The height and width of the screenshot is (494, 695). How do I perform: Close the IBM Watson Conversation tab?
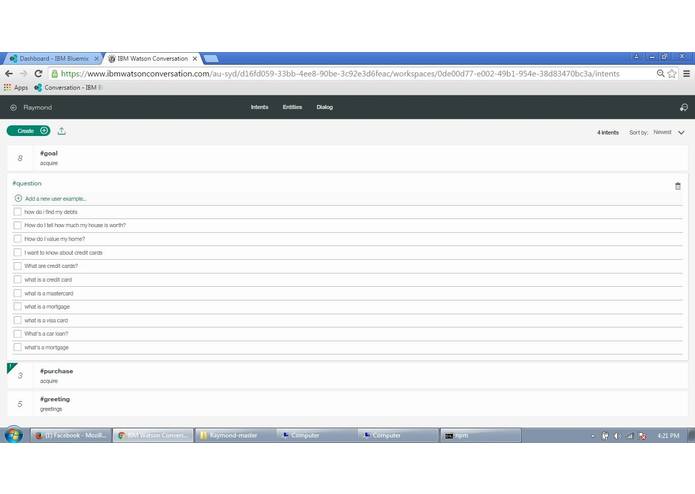click(195, 58)
